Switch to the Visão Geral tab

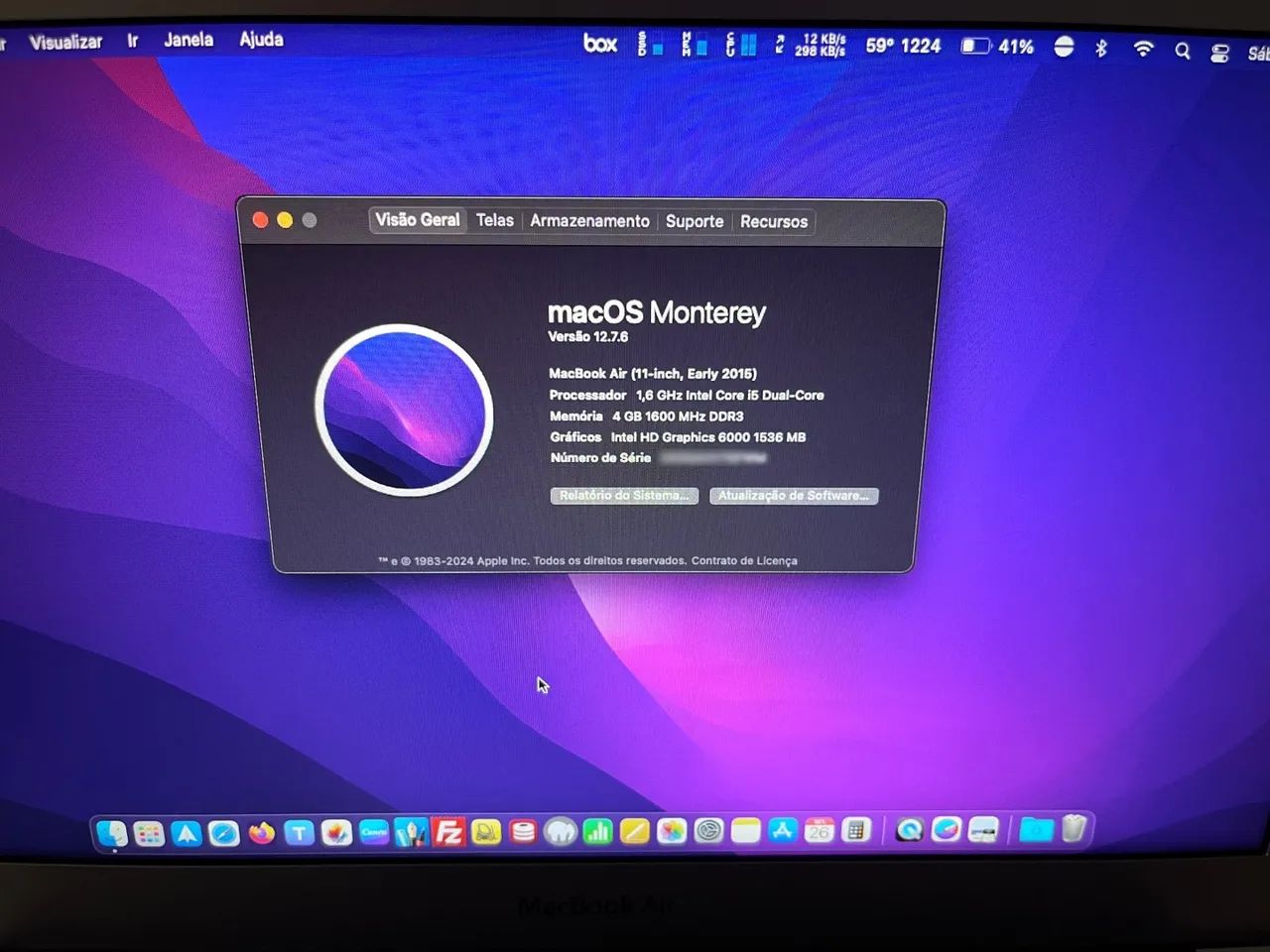418,220
